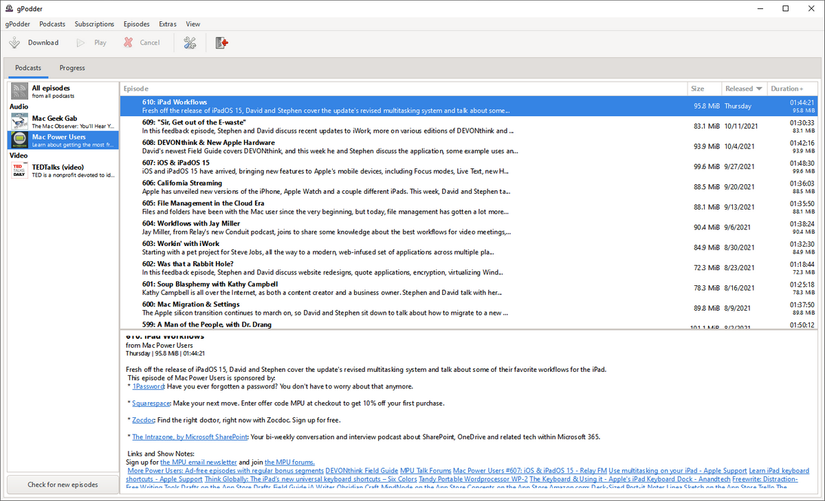Select episode 608: DEVONthink & New Apple Hardware

coord(468,146)
